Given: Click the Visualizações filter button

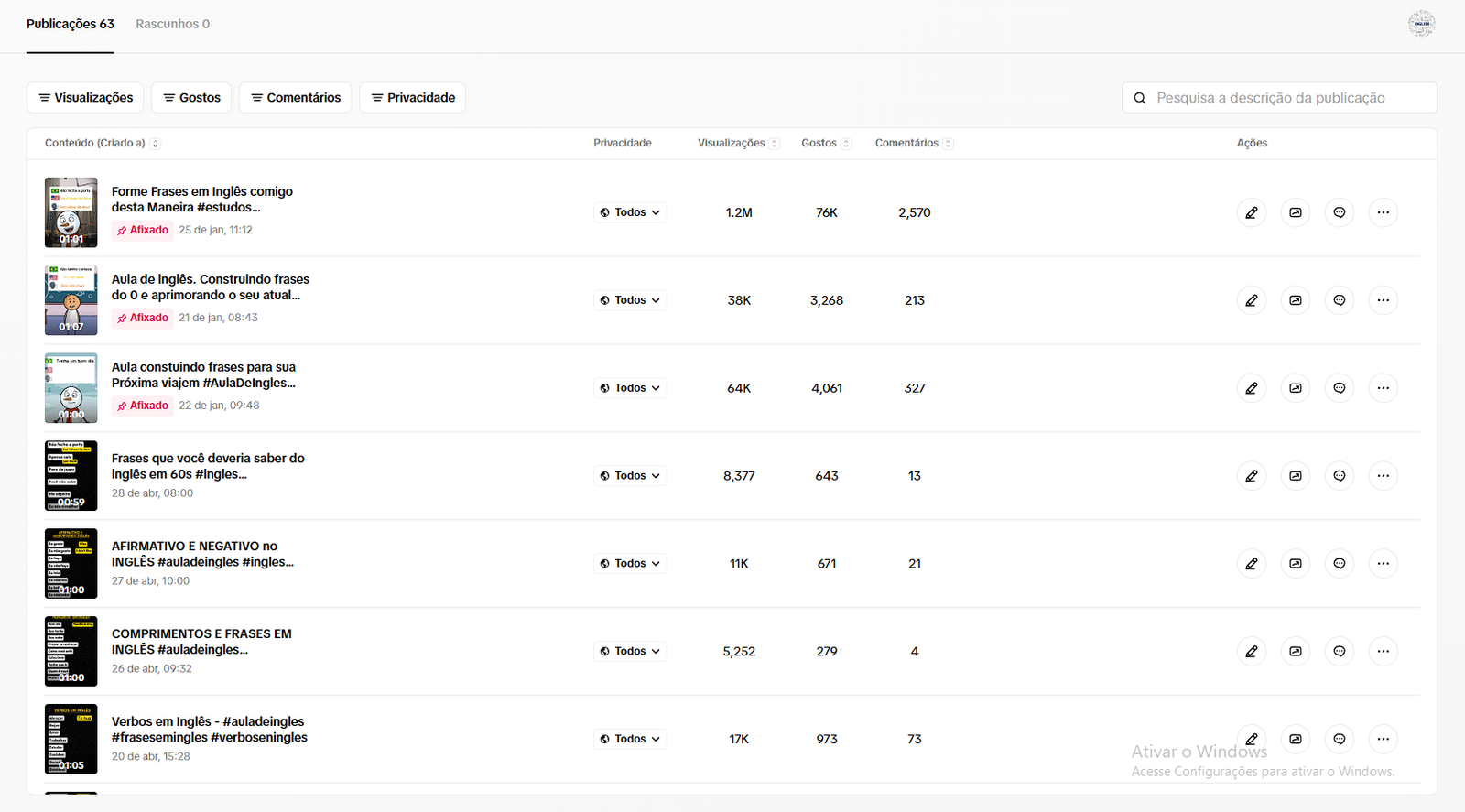Looking at the screenshot, I should click(85, 98).
